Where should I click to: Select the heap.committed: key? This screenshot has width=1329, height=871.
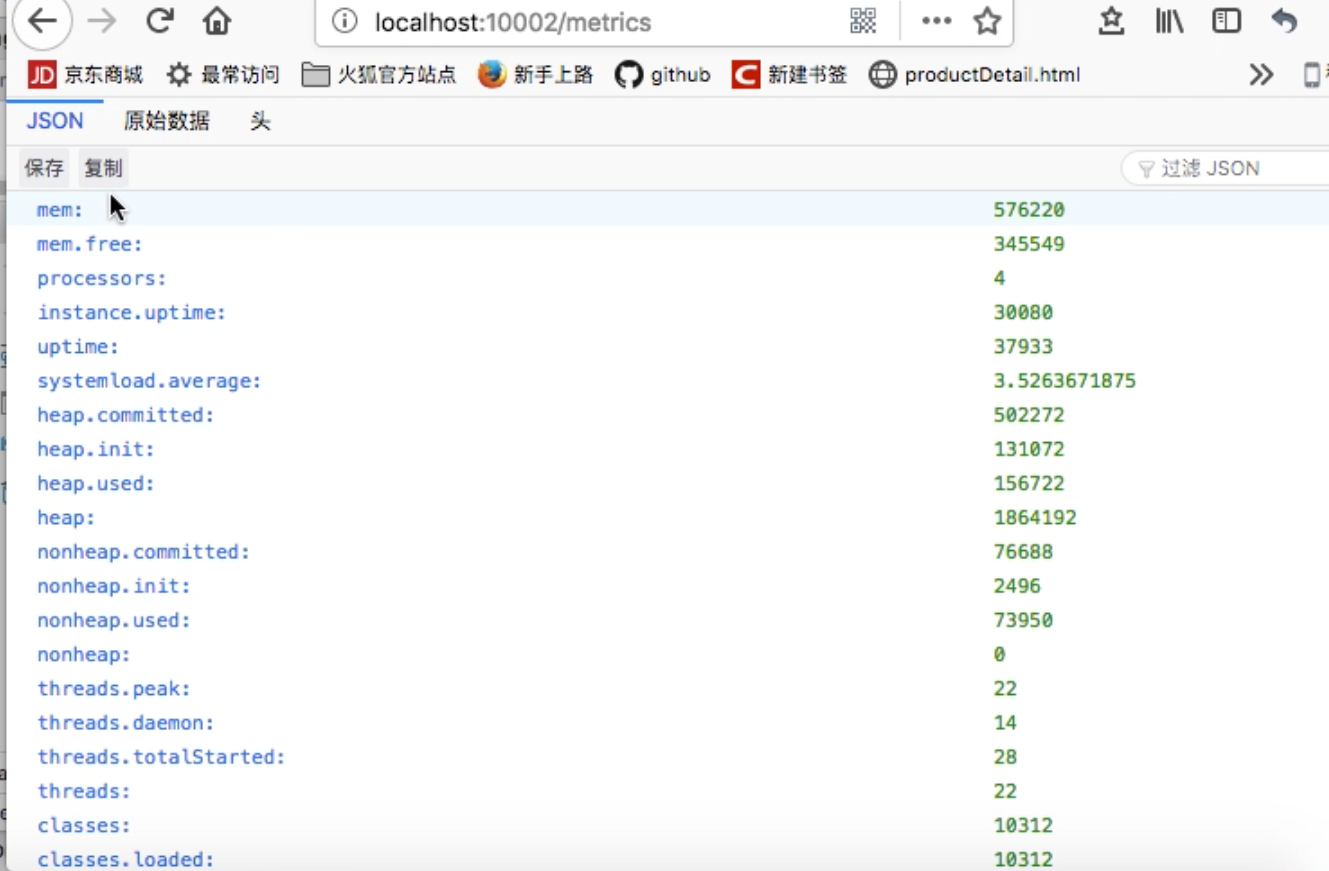pyautogui.click(x=126, y=415)
